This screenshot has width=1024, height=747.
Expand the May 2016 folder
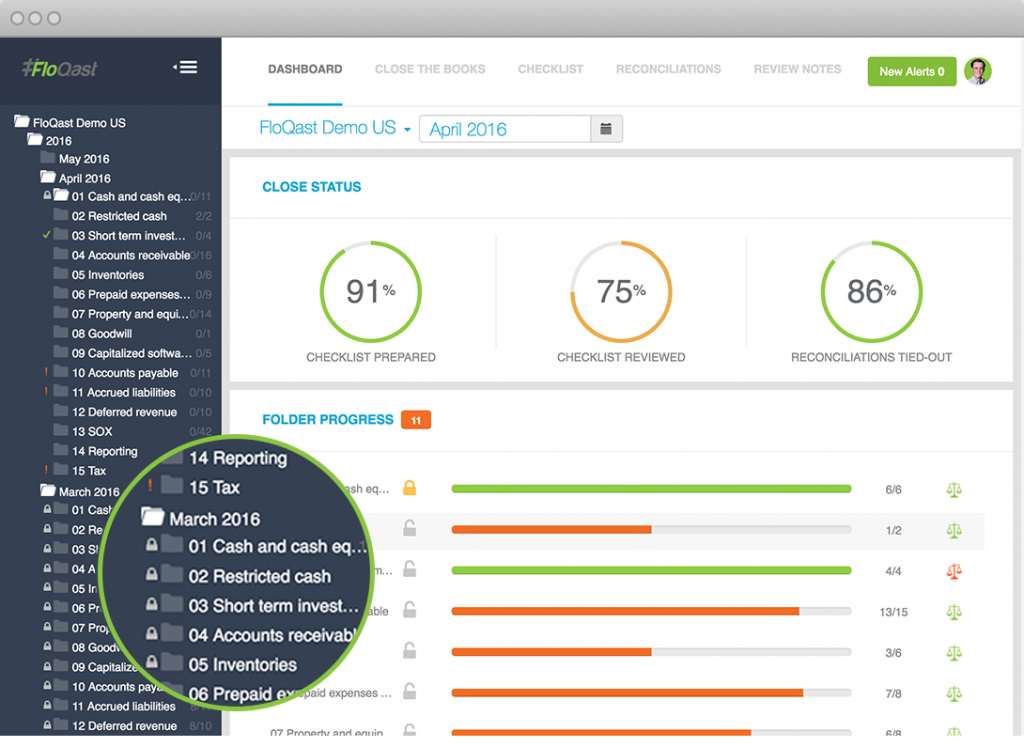[x=48, y=159]
